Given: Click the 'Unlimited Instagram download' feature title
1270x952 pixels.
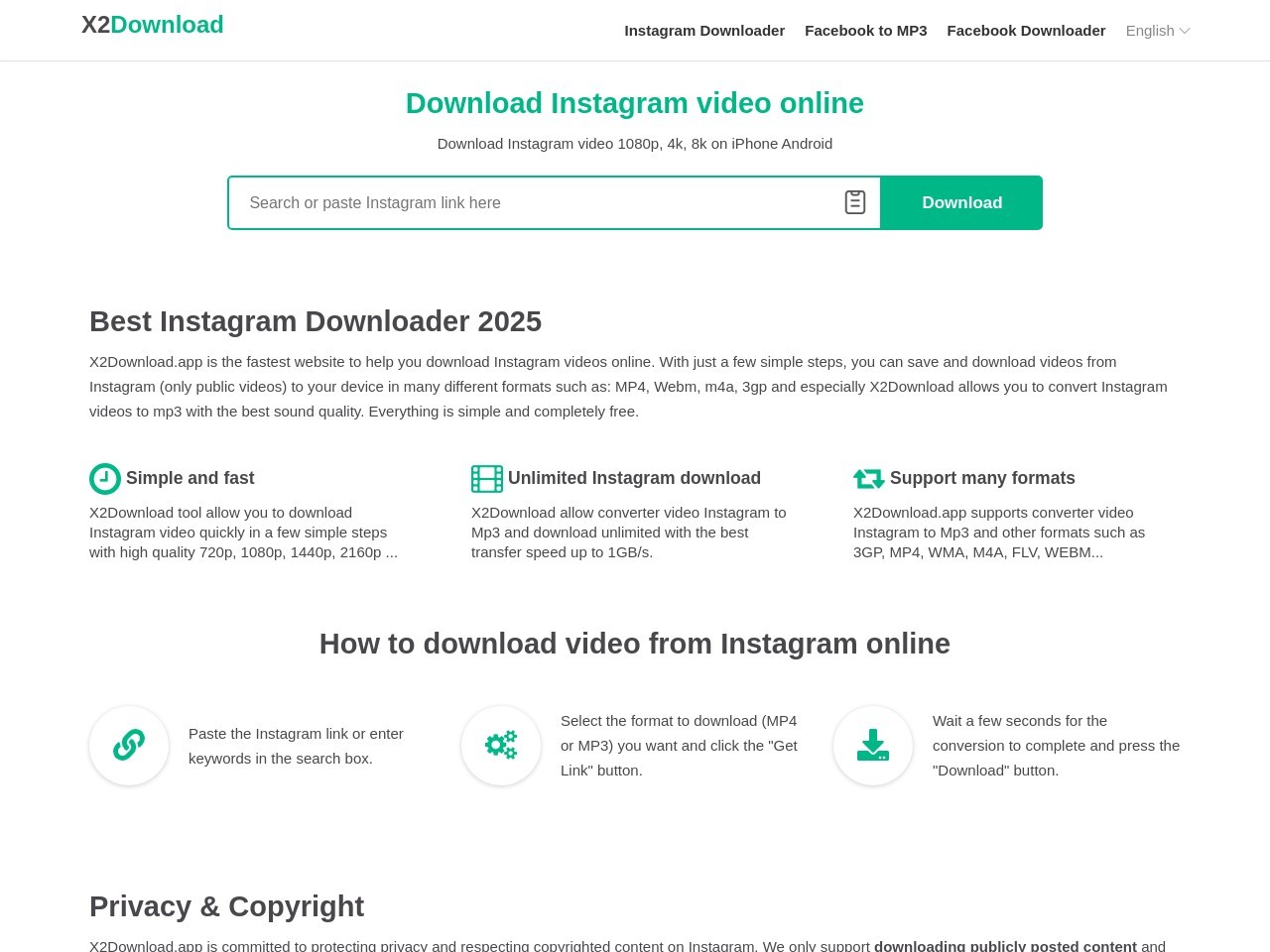Looking at the screenshot, I should (x=634, y=478).
